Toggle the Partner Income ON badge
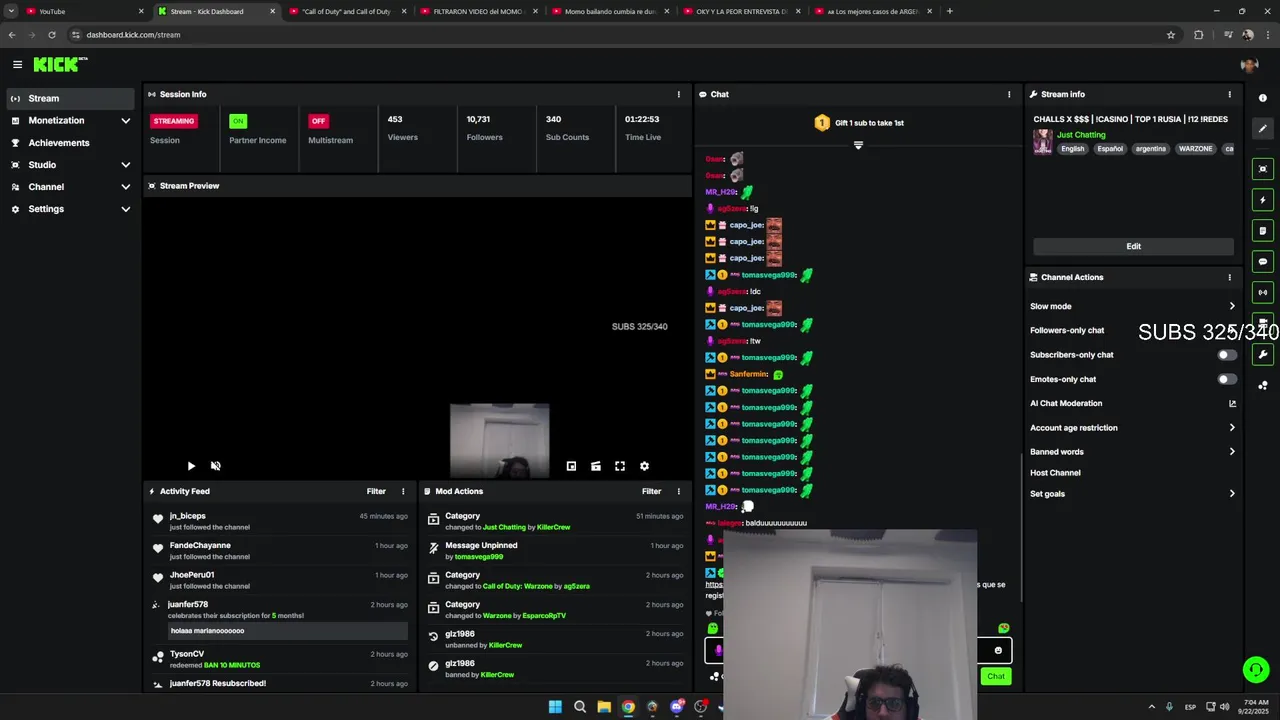The image size is (1280, 720). [238, 121]
